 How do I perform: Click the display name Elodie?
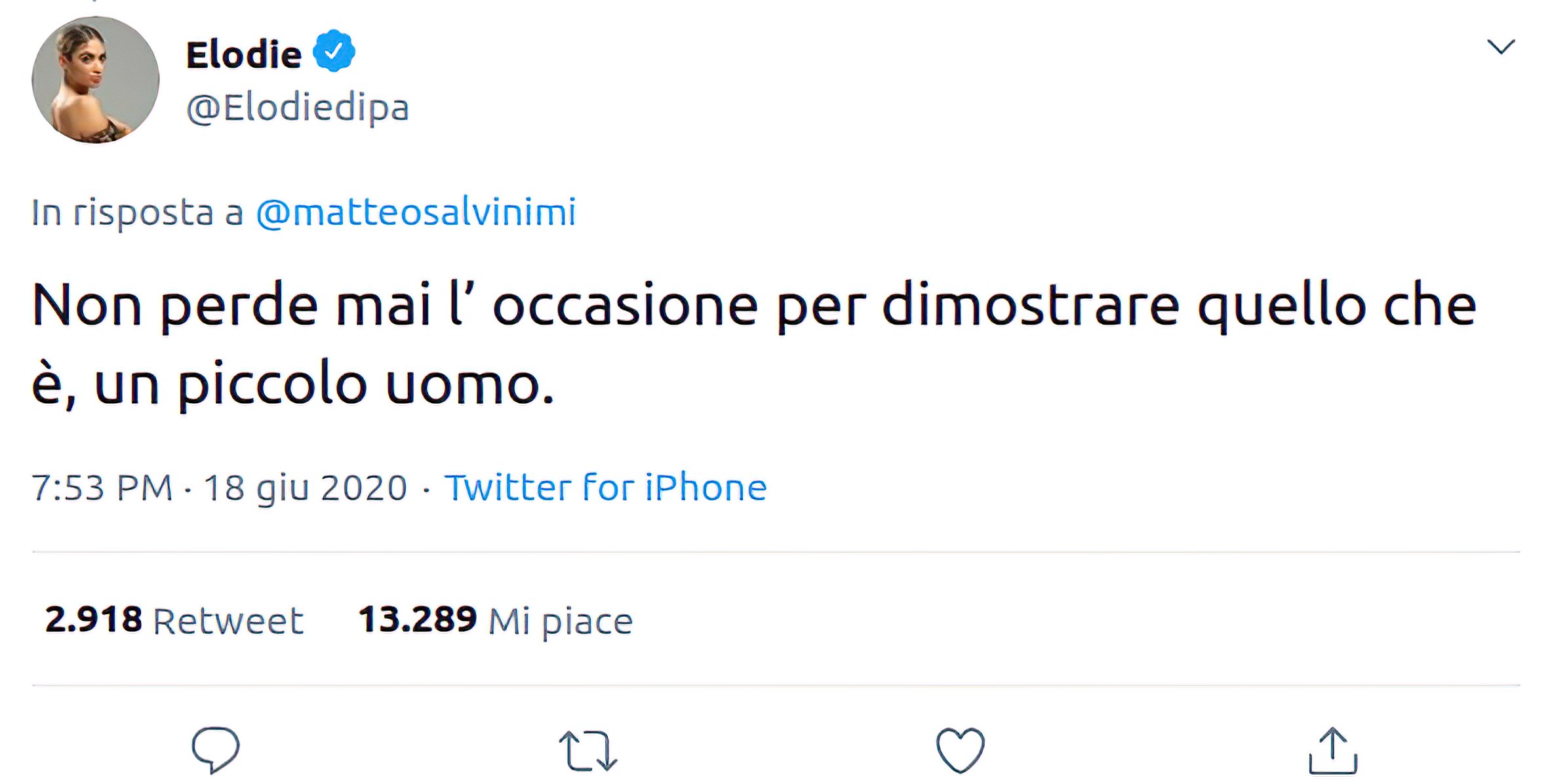[244, 54]
